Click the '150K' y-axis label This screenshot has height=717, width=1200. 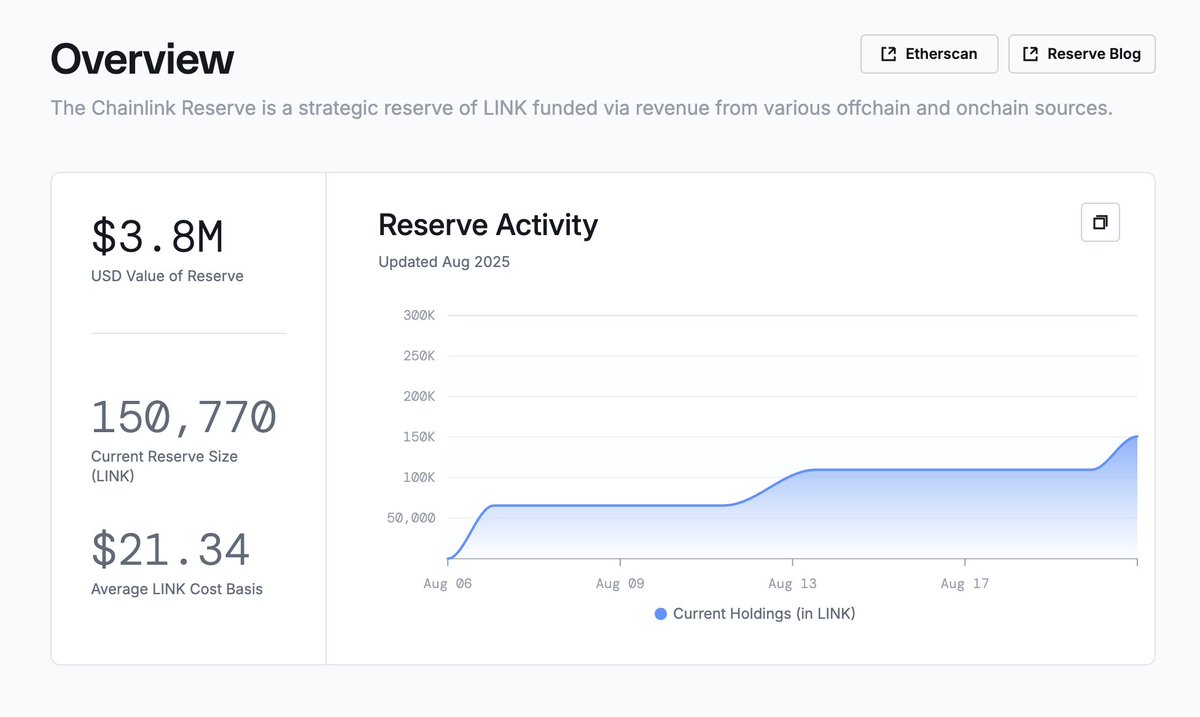419,437
